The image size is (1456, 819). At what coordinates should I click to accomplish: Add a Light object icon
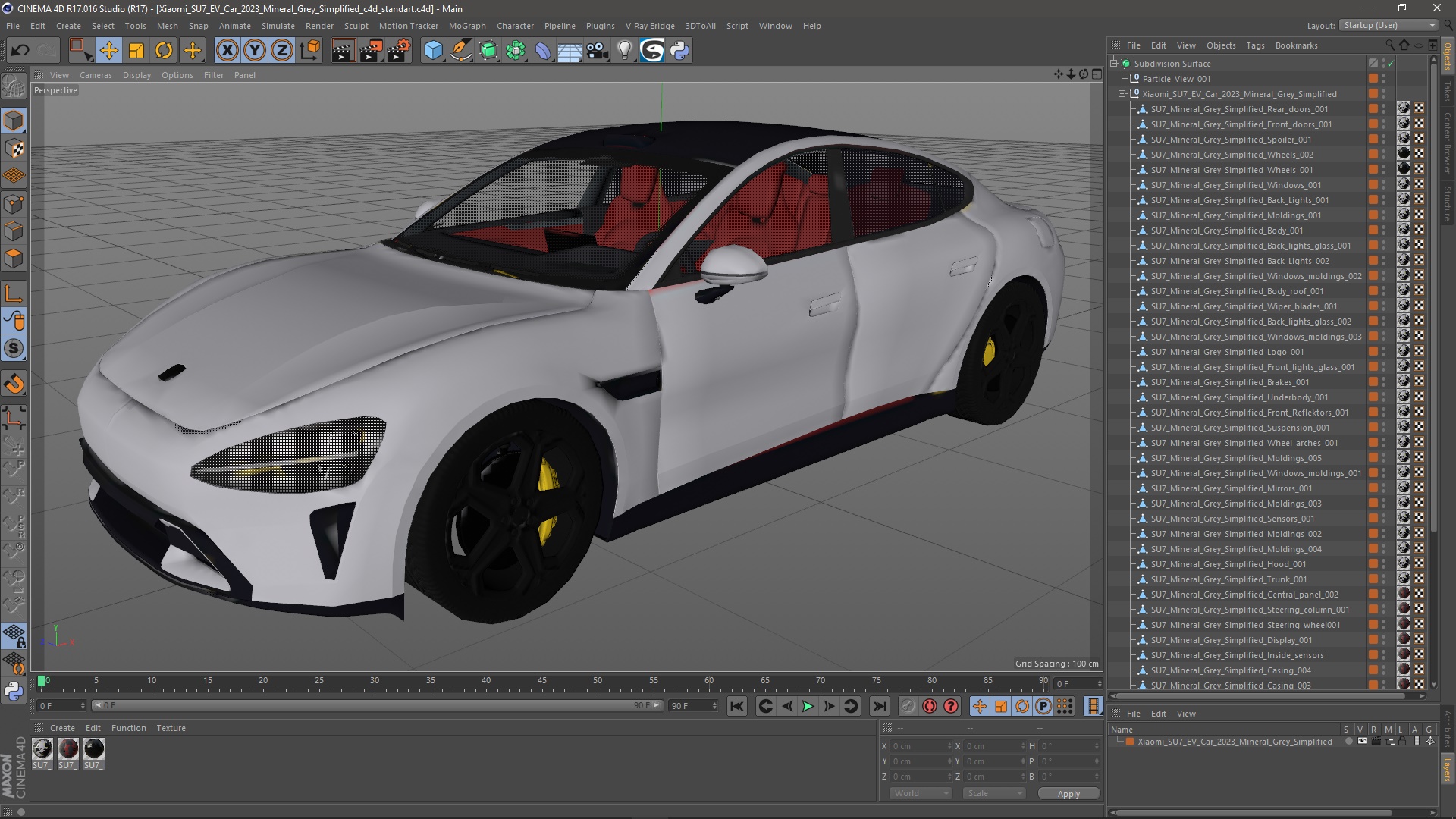625,51
